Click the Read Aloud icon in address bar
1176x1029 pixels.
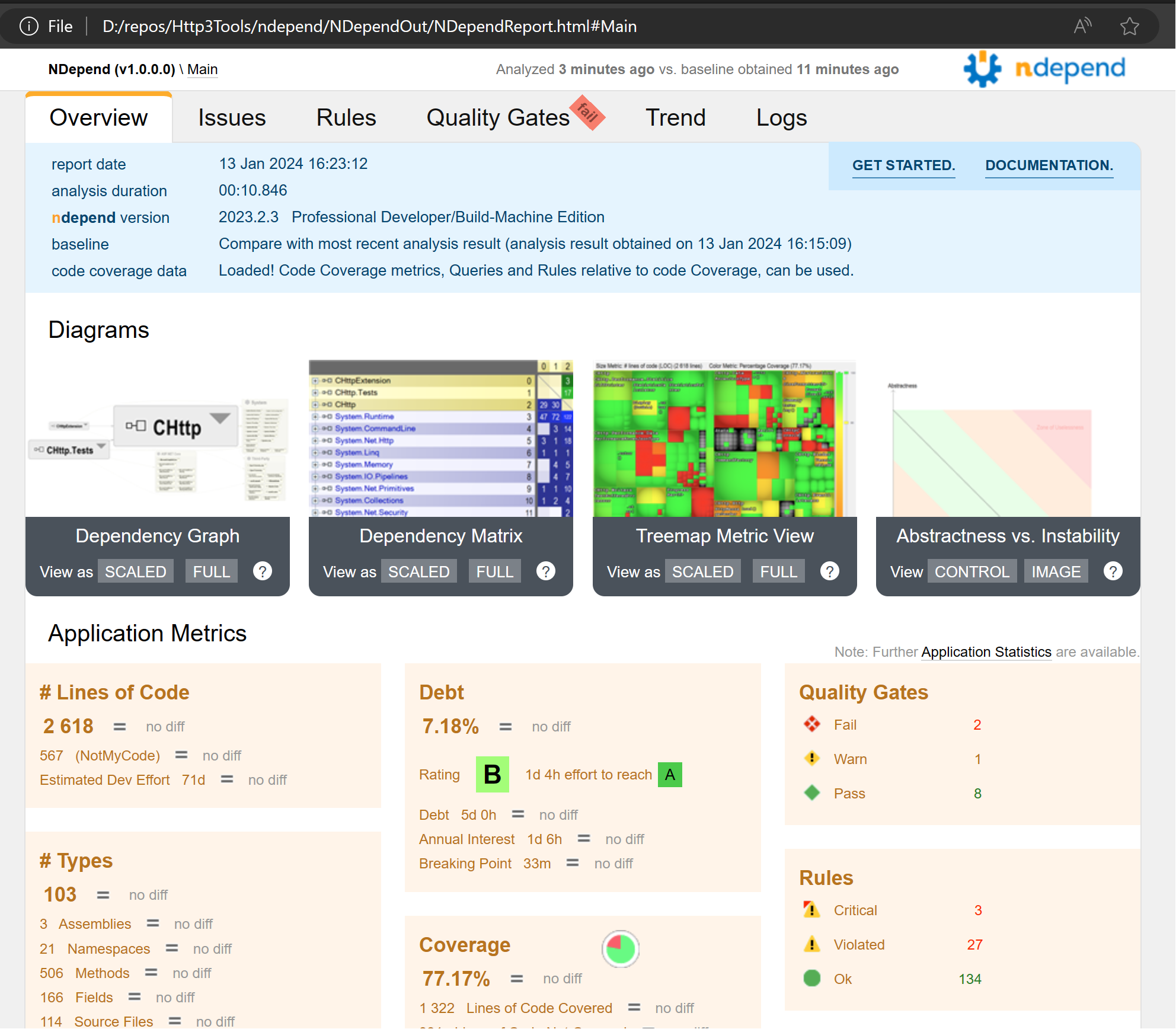(1082, 26)
